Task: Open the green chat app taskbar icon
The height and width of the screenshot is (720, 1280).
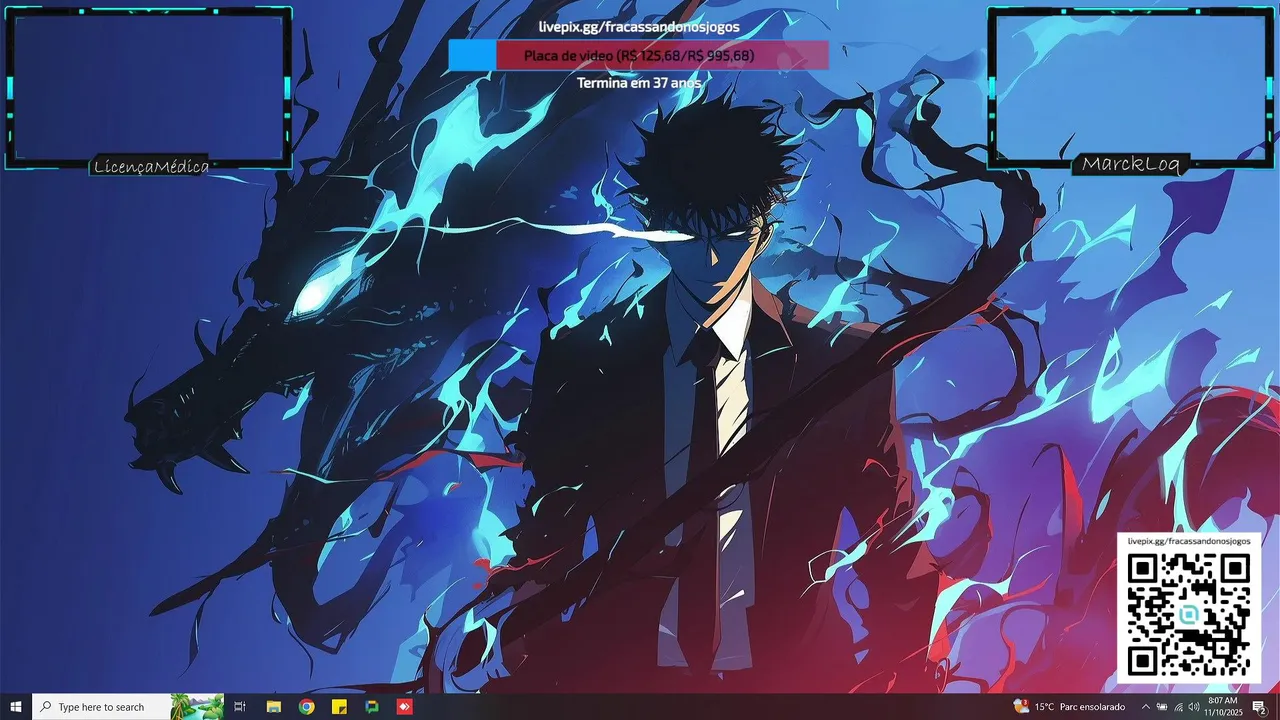Action: (372, 707)
